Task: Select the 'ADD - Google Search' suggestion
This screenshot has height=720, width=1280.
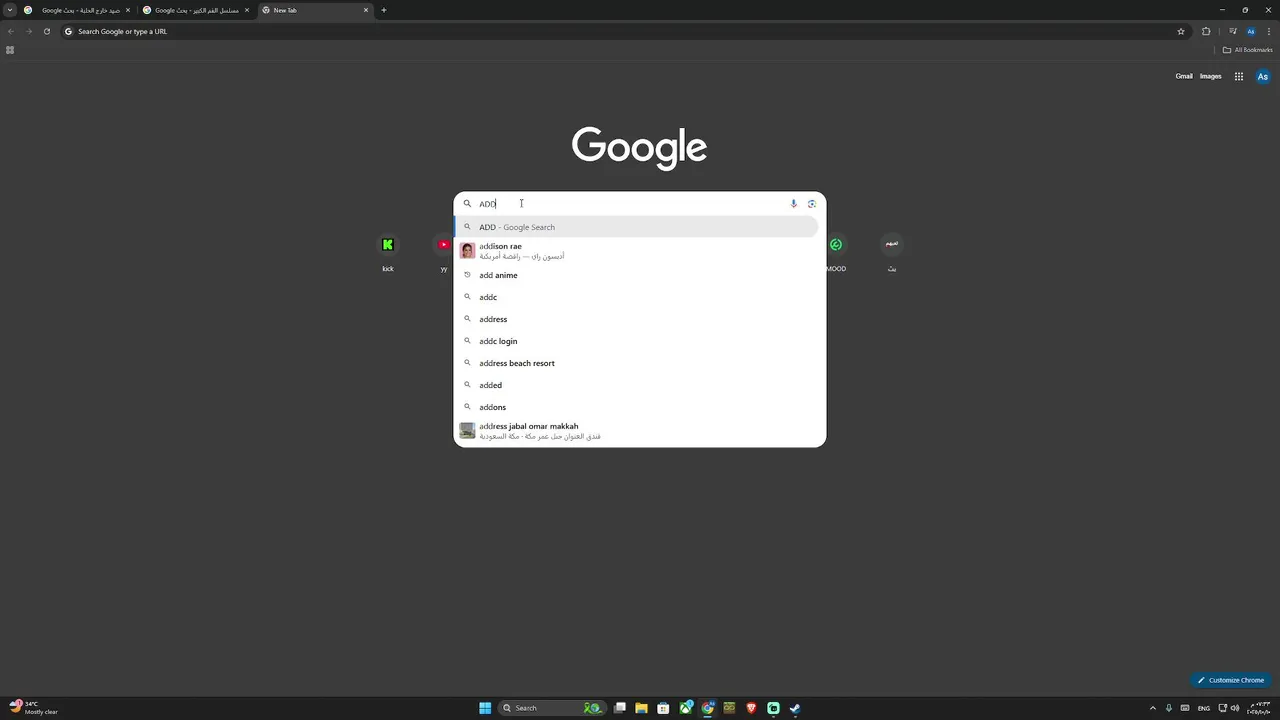Action: click(636, 227)
